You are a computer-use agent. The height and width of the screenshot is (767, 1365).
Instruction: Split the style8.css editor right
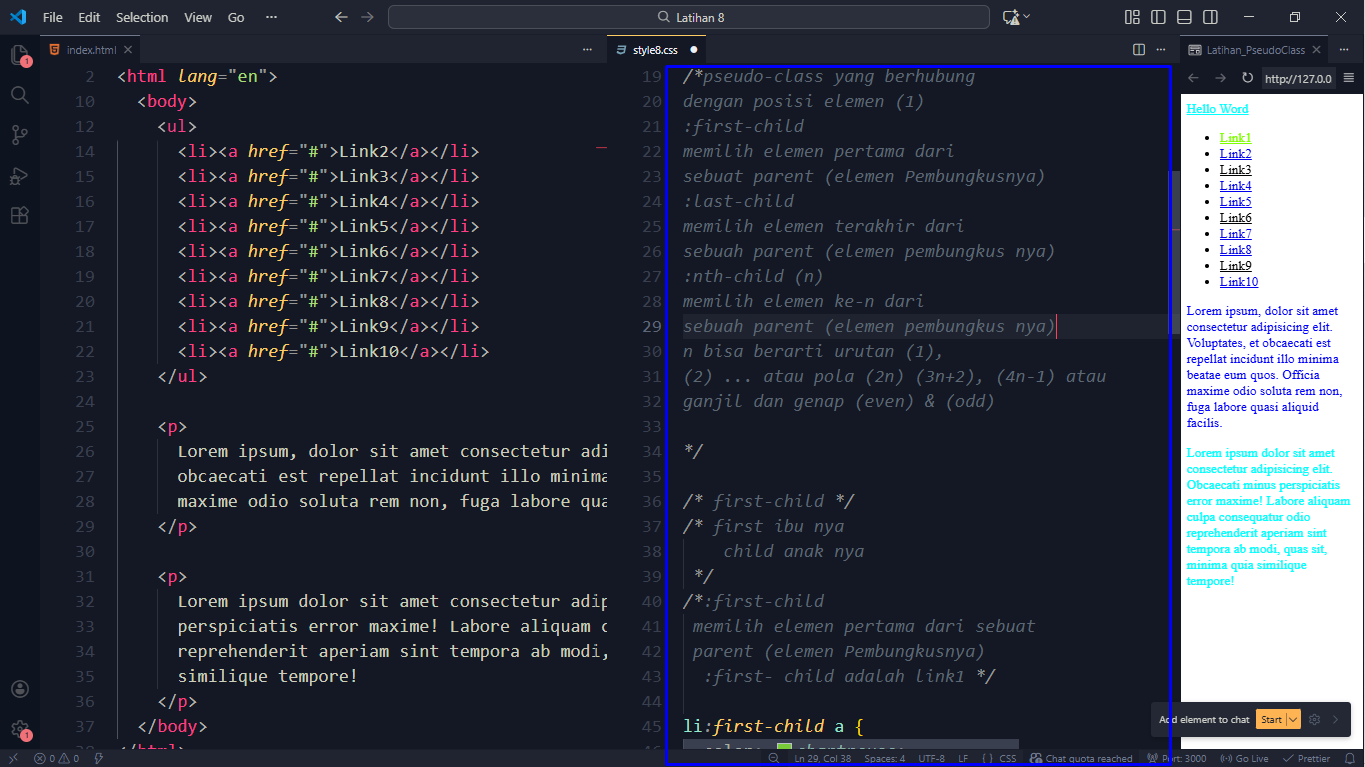[x=1139, y=49]
